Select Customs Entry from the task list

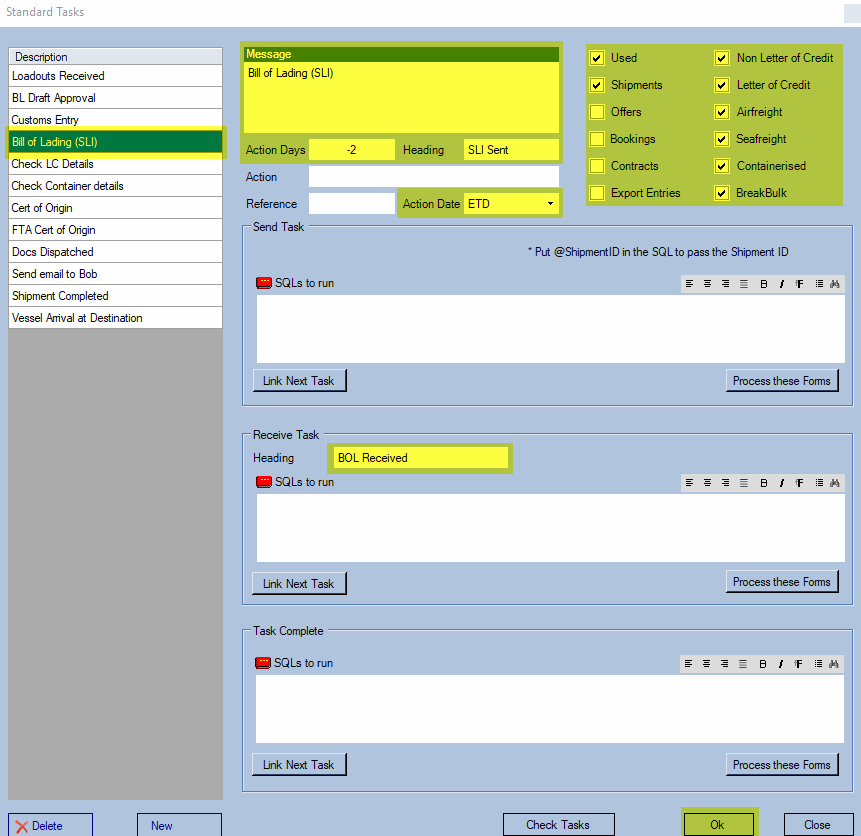pos(115,120)
